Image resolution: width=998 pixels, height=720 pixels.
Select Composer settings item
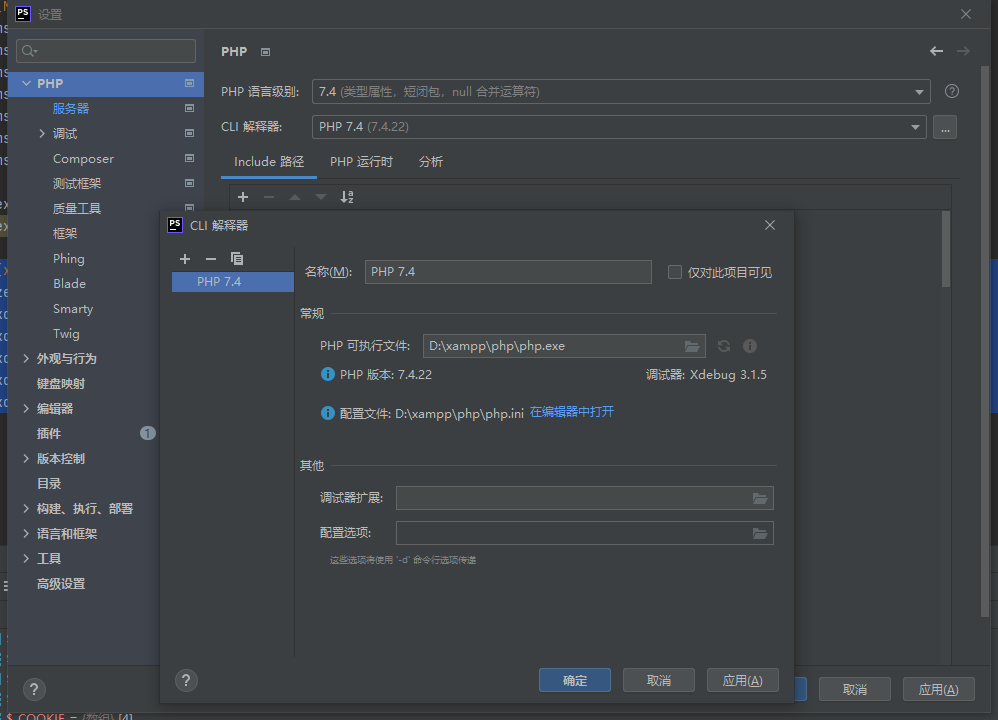coord(83,159)
